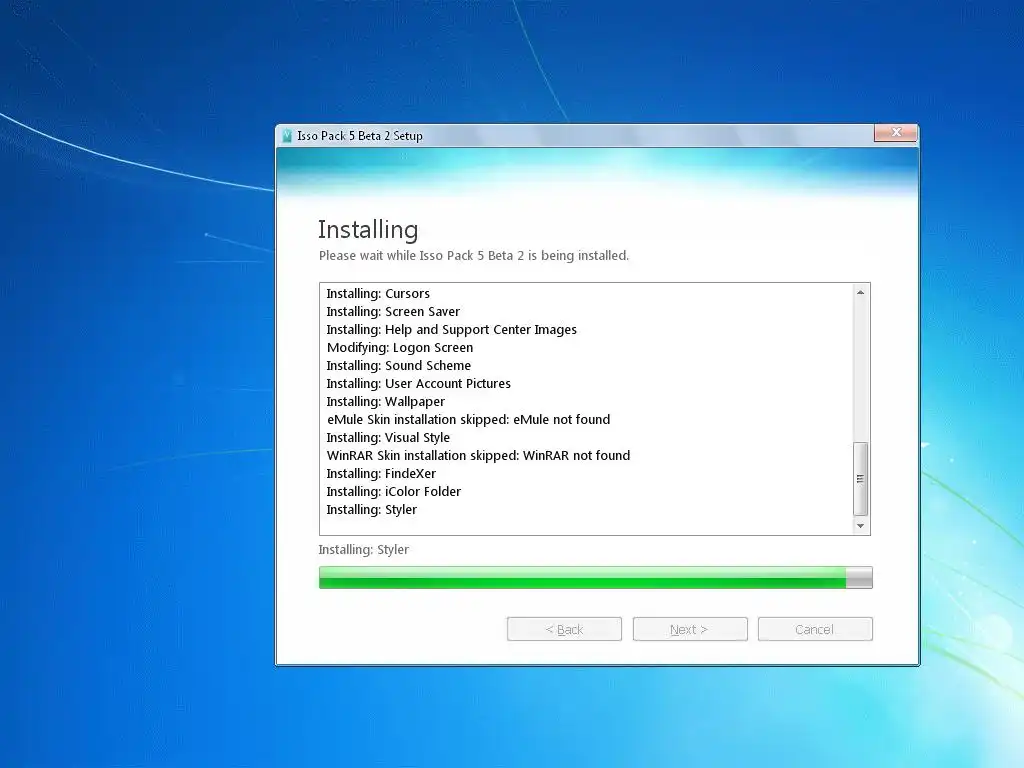1024x768 pixels.
Task: Click the Back button
Action: (x=564, y=629)
